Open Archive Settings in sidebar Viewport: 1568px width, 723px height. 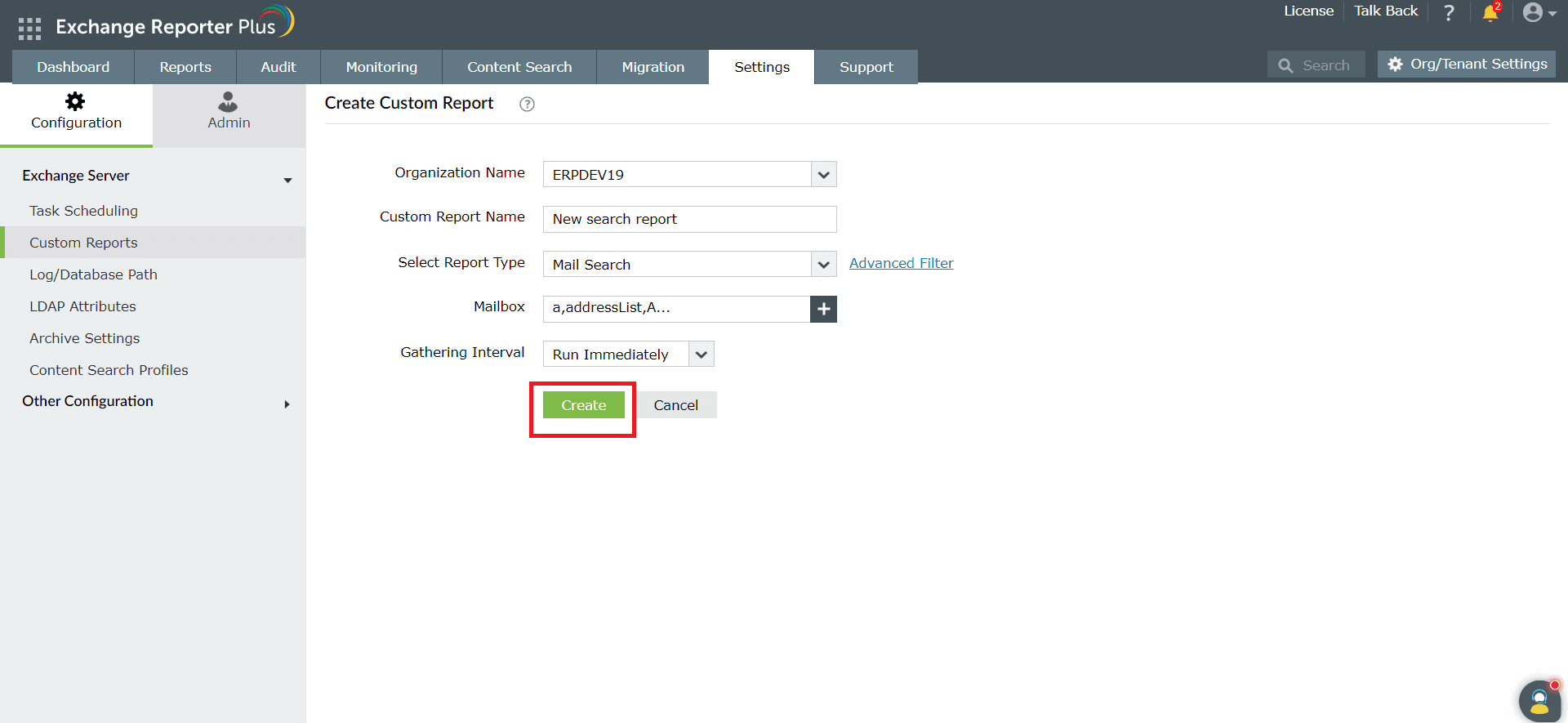click(85, 338)
